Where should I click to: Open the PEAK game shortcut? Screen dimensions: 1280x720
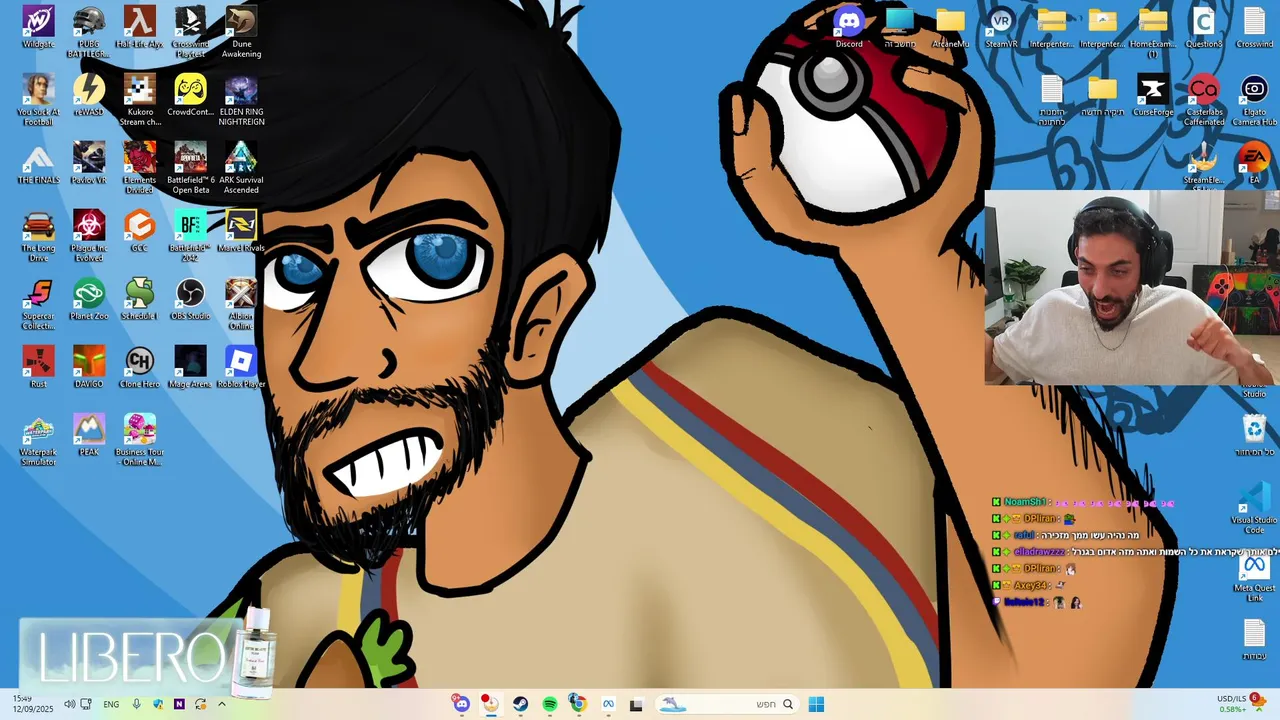(x=89, y=435)
